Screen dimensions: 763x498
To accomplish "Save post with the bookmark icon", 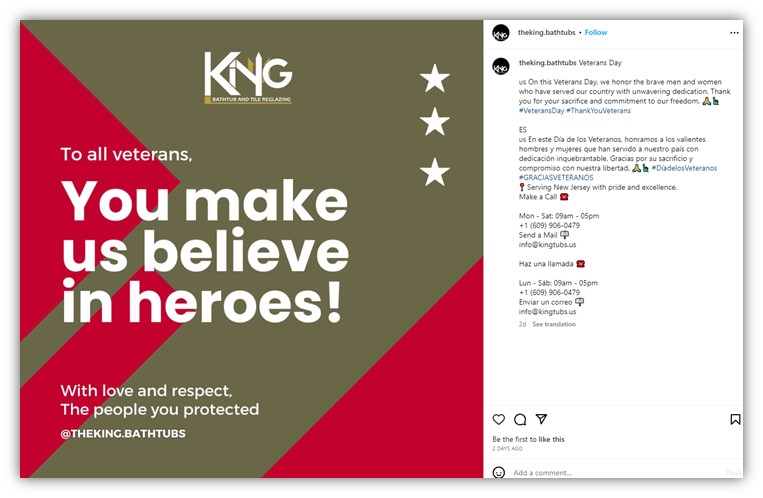I will tap(735, 419).
